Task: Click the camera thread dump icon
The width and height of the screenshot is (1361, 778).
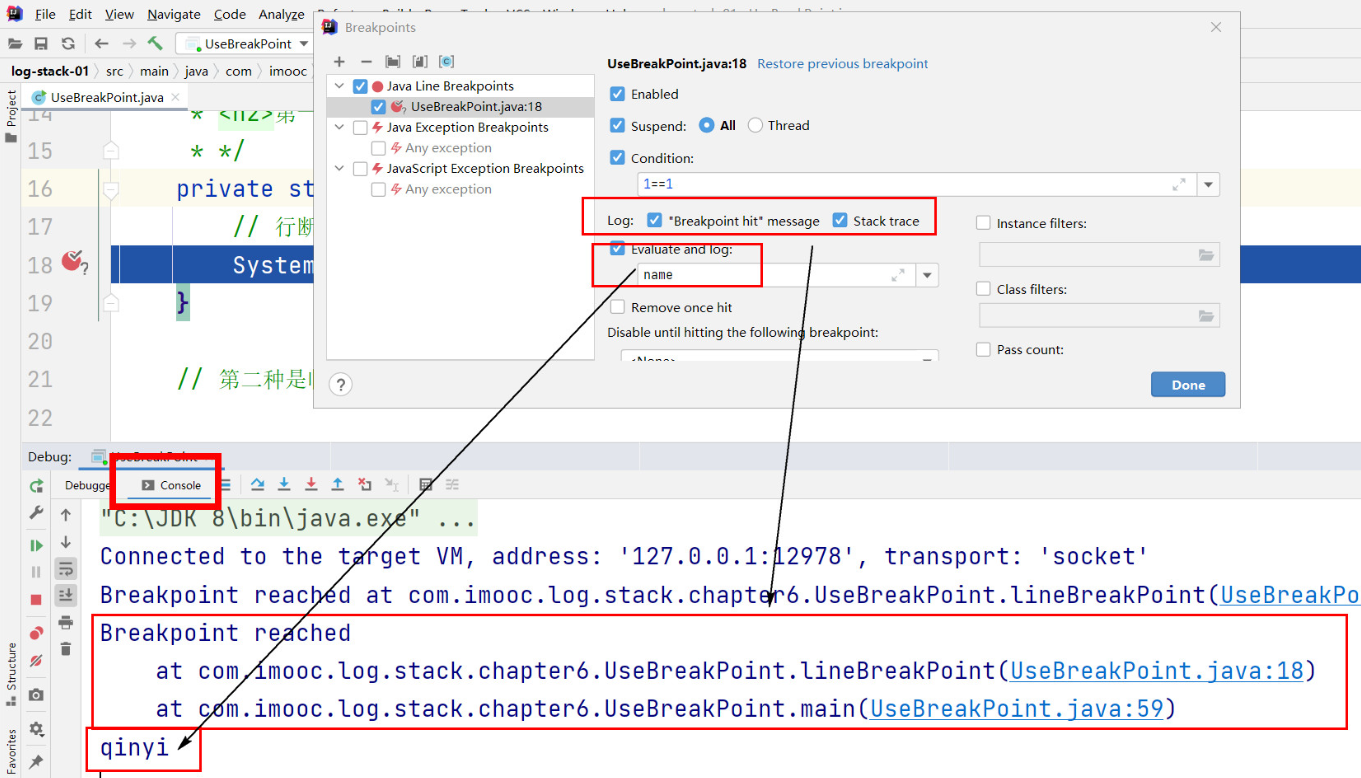Action: tap(36, 695)
